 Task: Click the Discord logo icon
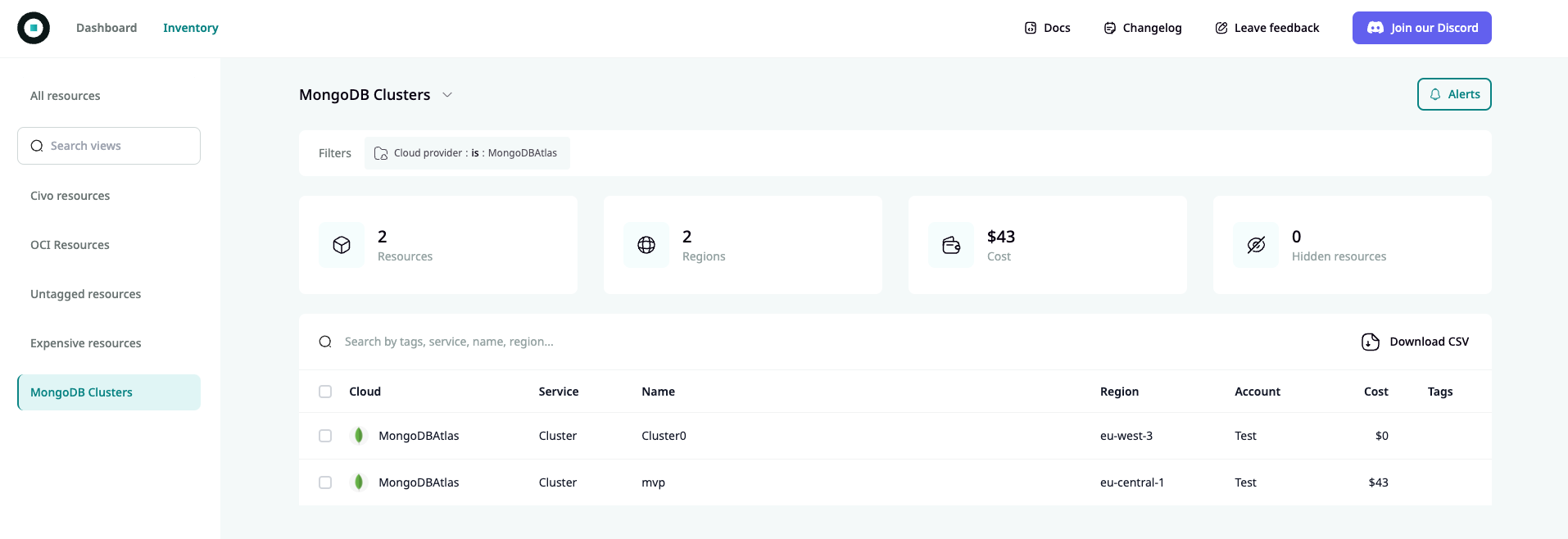1375,28
